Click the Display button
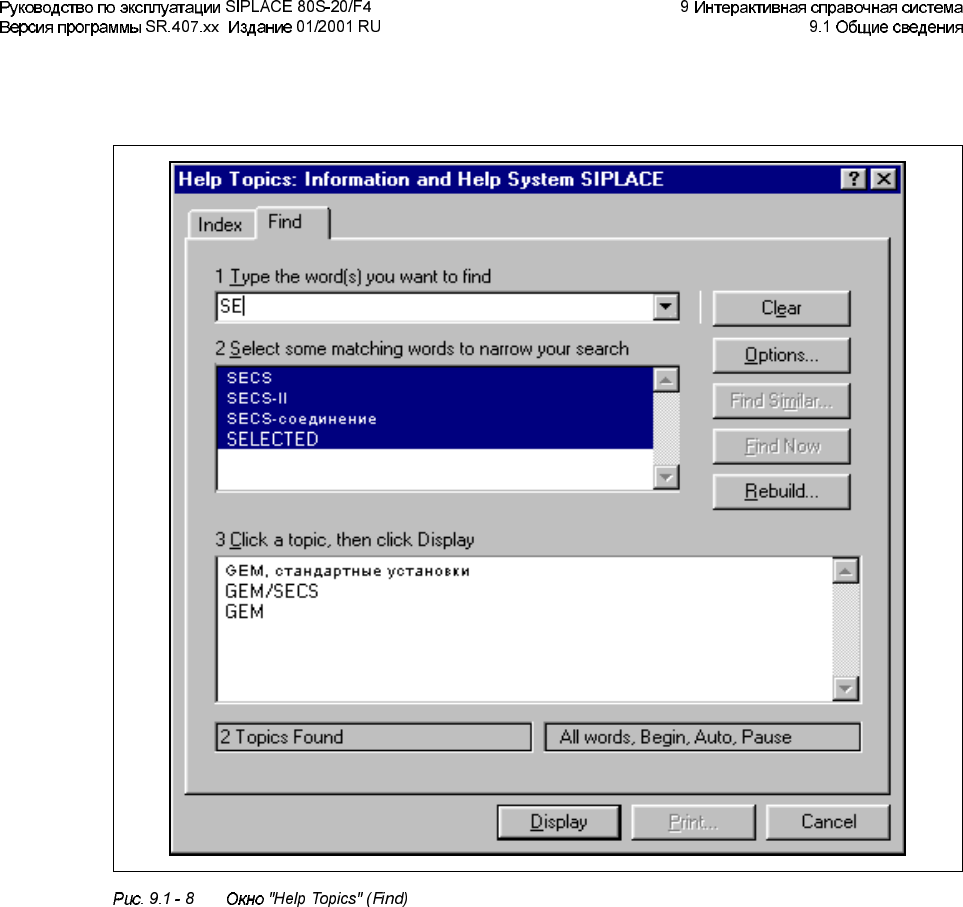This screenshot has height=907, width=963. pos(559,822)
